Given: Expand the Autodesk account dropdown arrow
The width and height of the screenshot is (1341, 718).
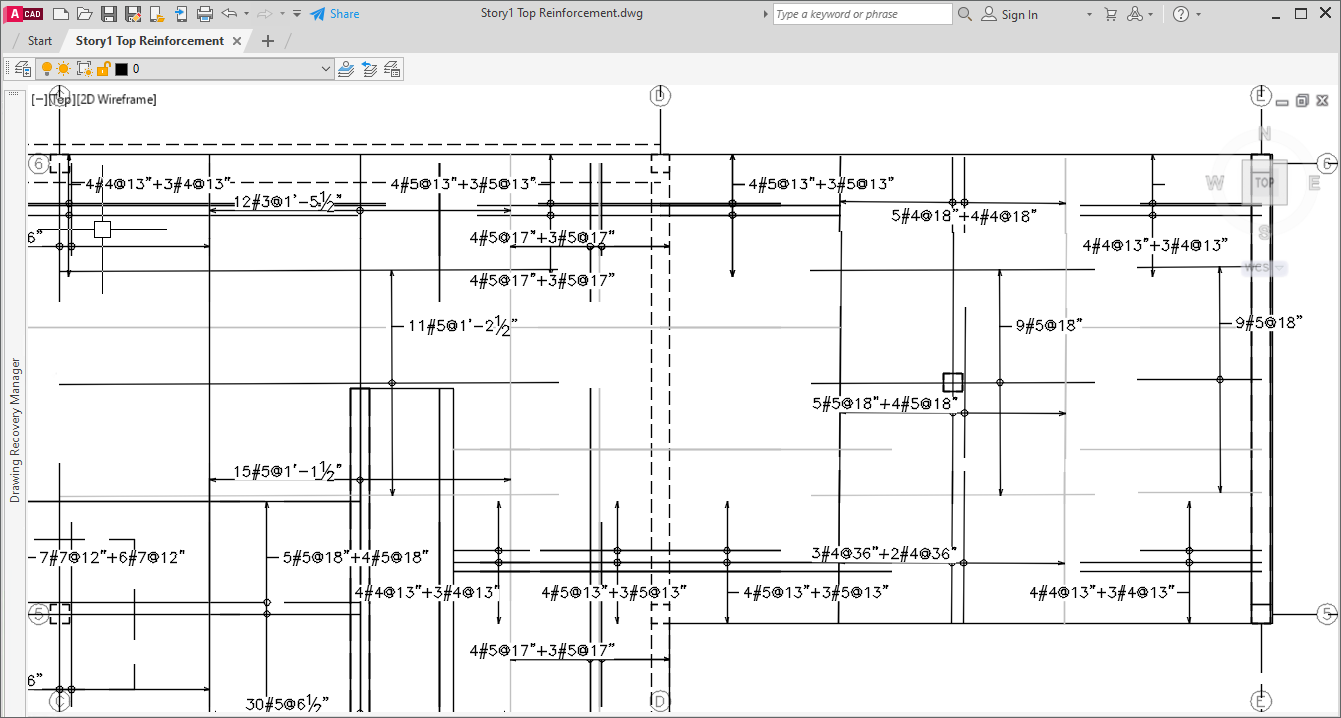Looking at the screenshot, I should [x=1151, y=14].
